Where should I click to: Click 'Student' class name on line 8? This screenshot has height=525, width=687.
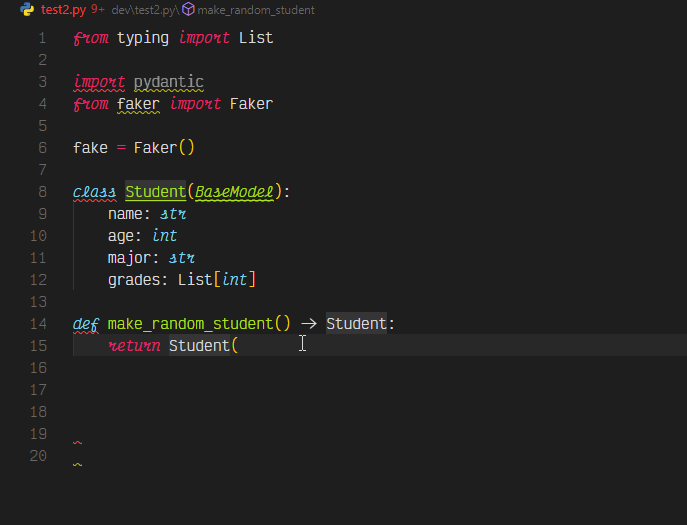coord(156,192)
